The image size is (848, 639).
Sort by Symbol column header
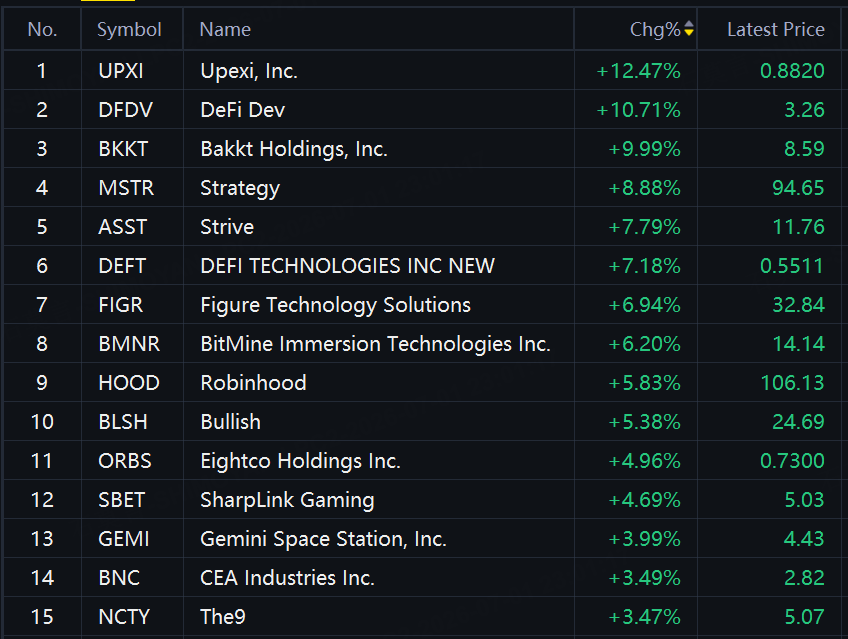pos(129,29)
